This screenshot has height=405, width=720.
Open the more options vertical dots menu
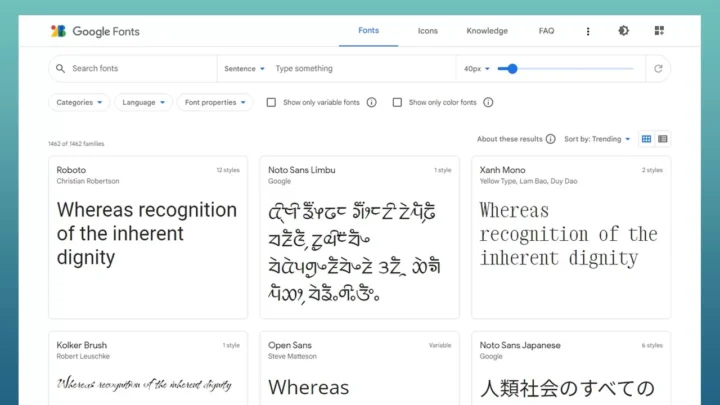[x=588, y=31]
